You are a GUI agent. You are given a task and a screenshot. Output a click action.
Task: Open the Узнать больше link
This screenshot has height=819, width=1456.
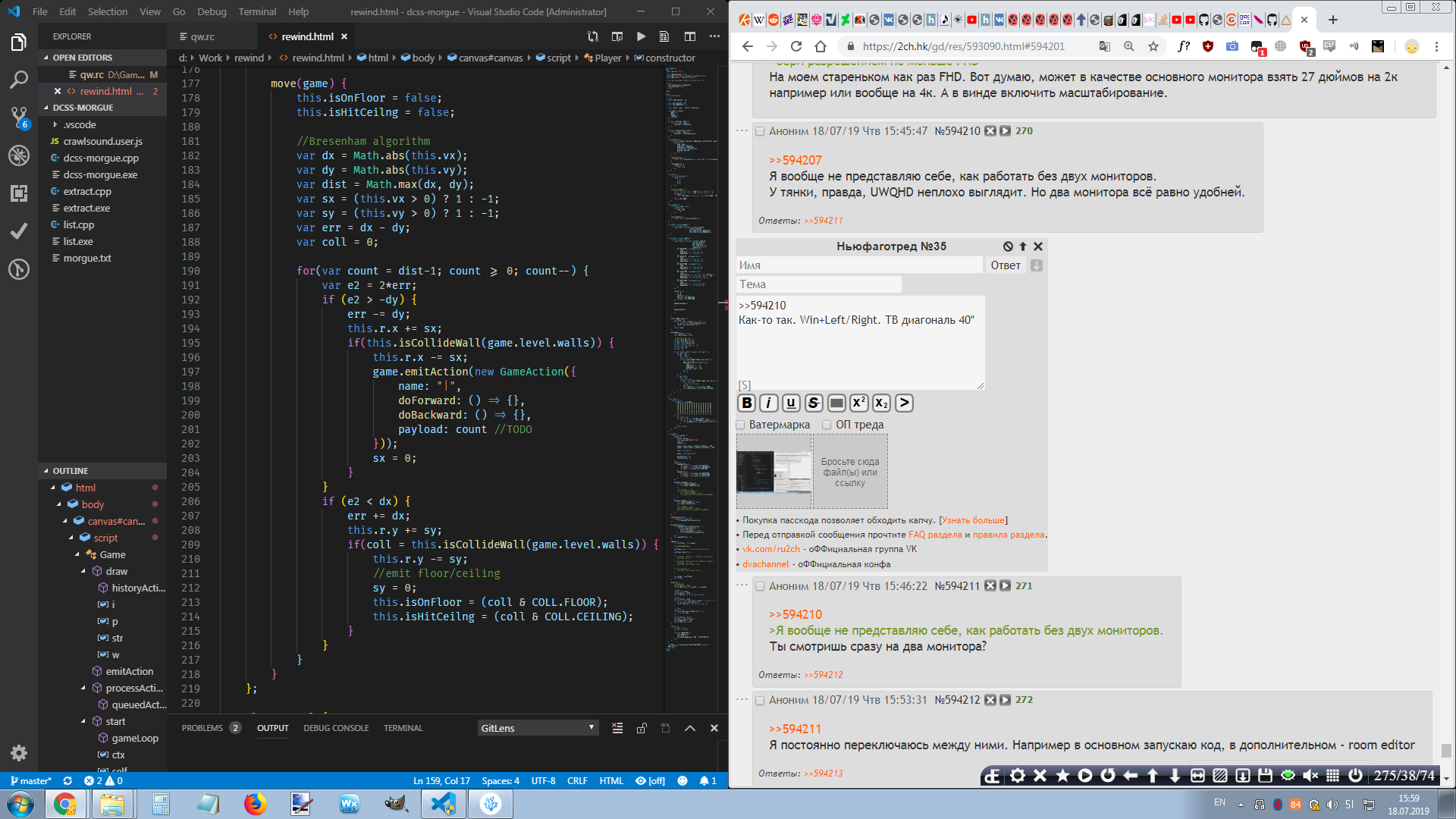point(973,520)
